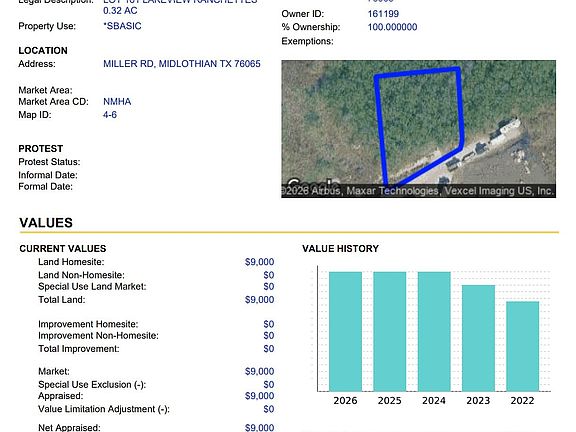Click the Land Homesite $9,000 value

(x=260, y=262)
